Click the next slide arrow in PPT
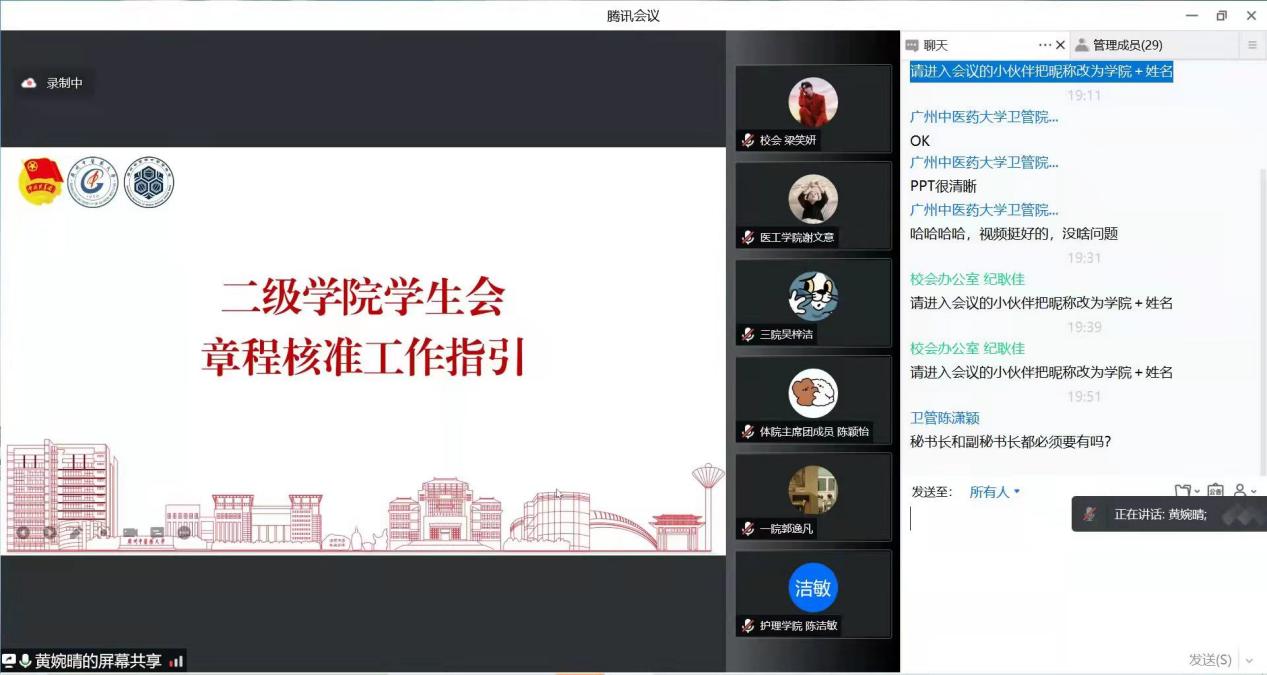 click(50, 533)
